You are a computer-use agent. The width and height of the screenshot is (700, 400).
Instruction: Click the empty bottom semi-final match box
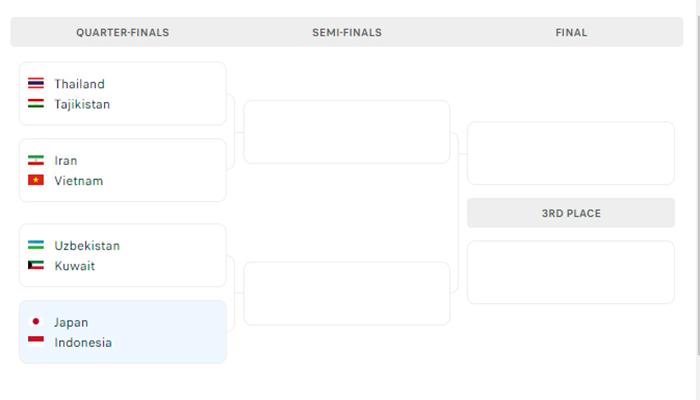click(x=347, y=293)
